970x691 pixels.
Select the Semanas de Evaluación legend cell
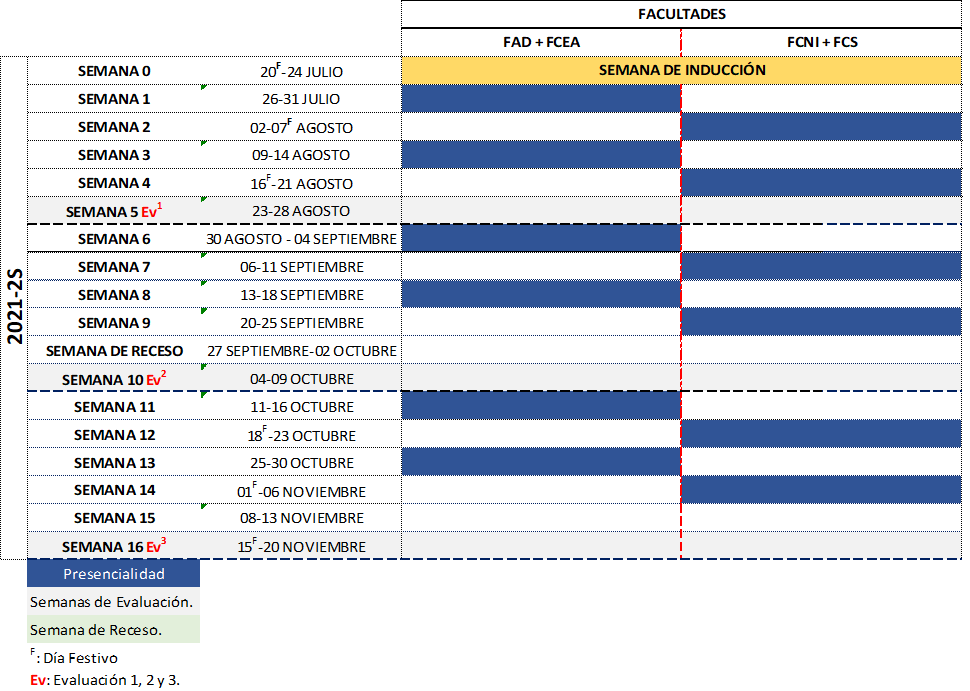point(112,602)
